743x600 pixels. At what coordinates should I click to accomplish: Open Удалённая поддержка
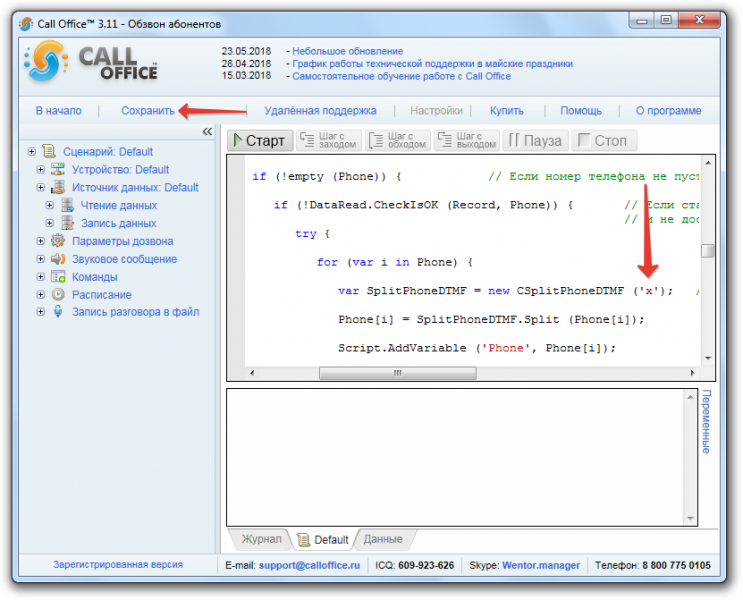320,111
